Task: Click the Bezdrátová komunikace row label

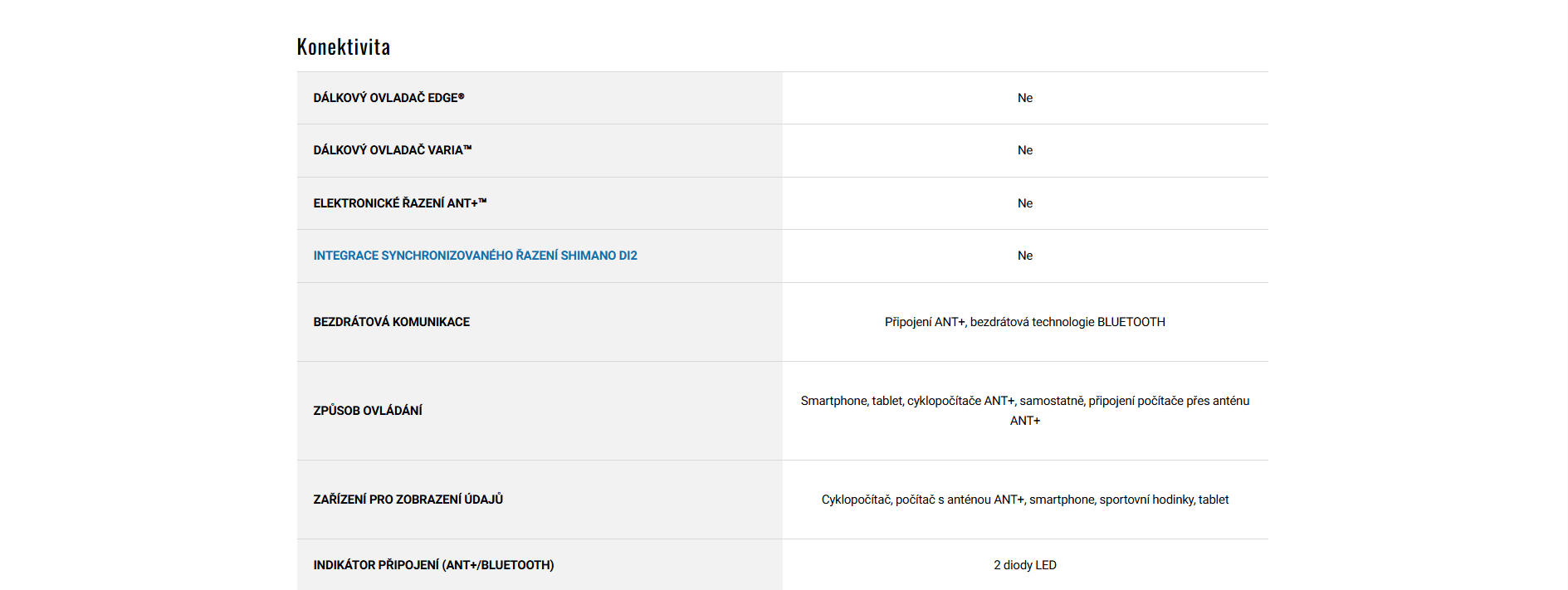Action: point(391,322)
